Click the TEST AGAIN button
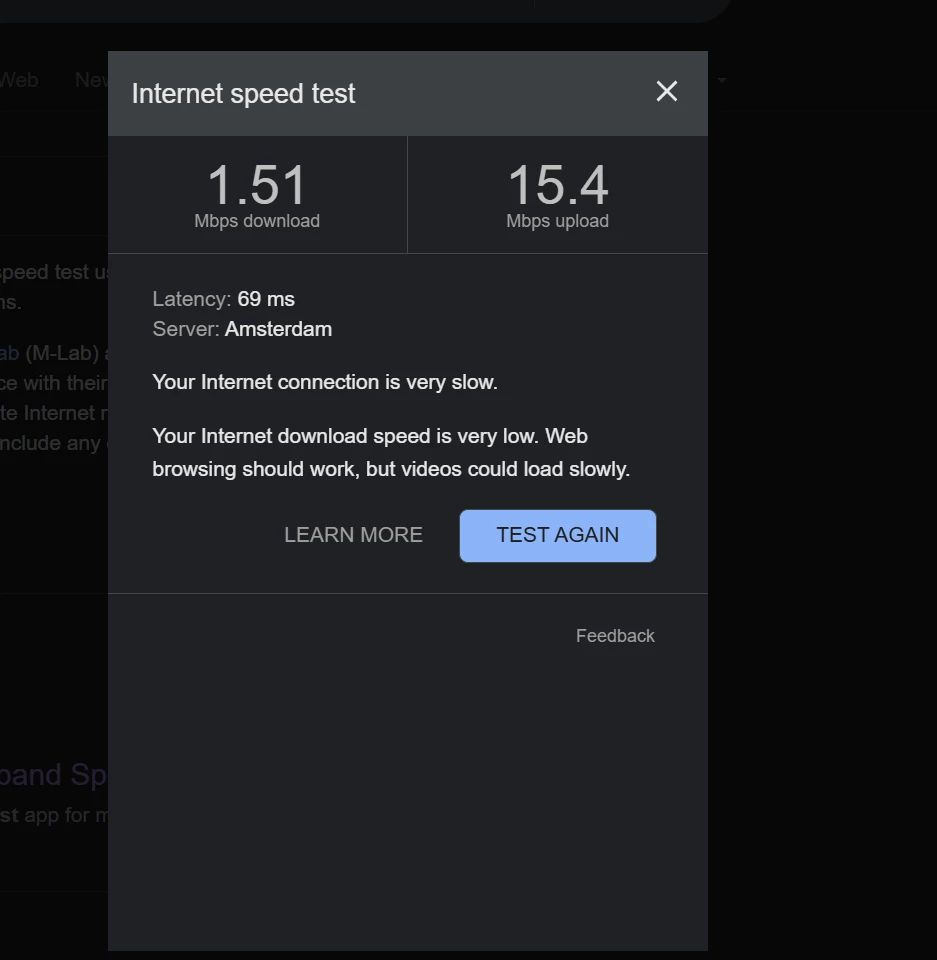The image size is (937, 960). click(x=558, y=535)
